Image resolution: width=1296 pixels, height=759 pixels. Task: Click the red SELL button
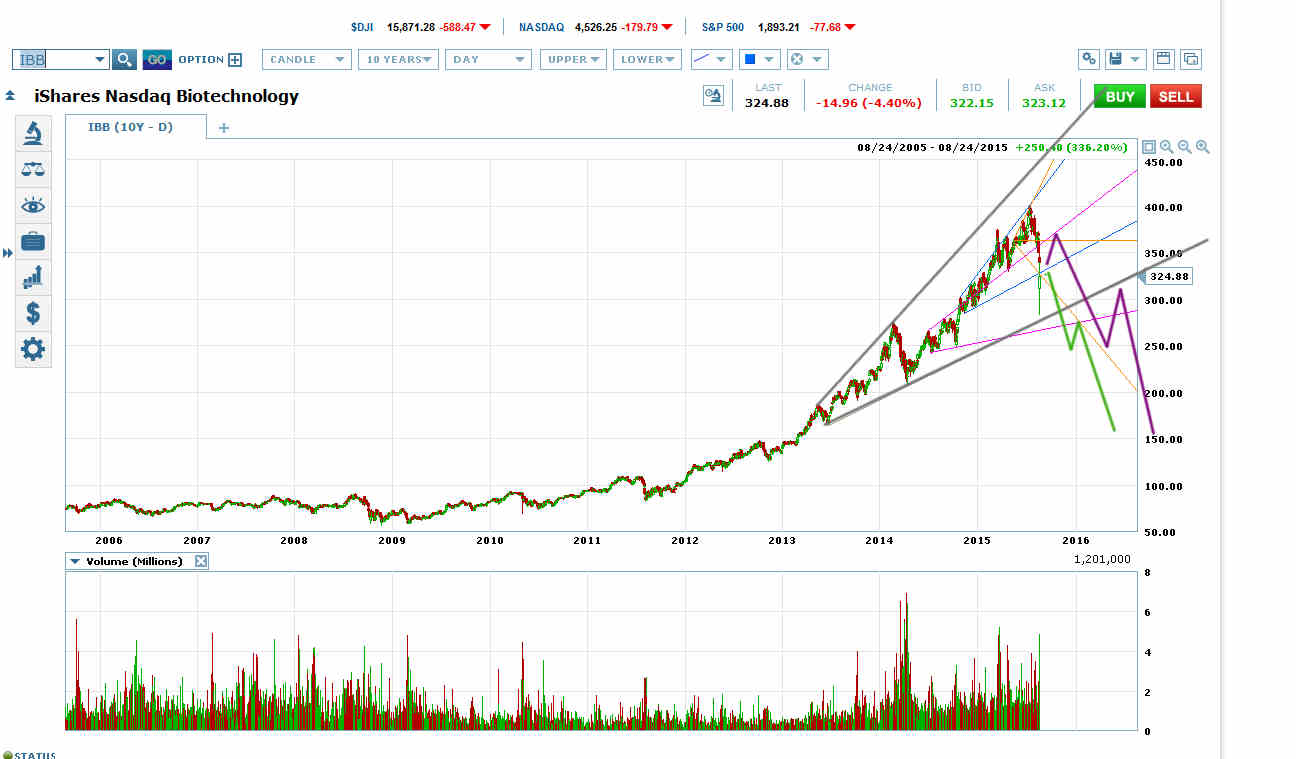pos(1176,97)
